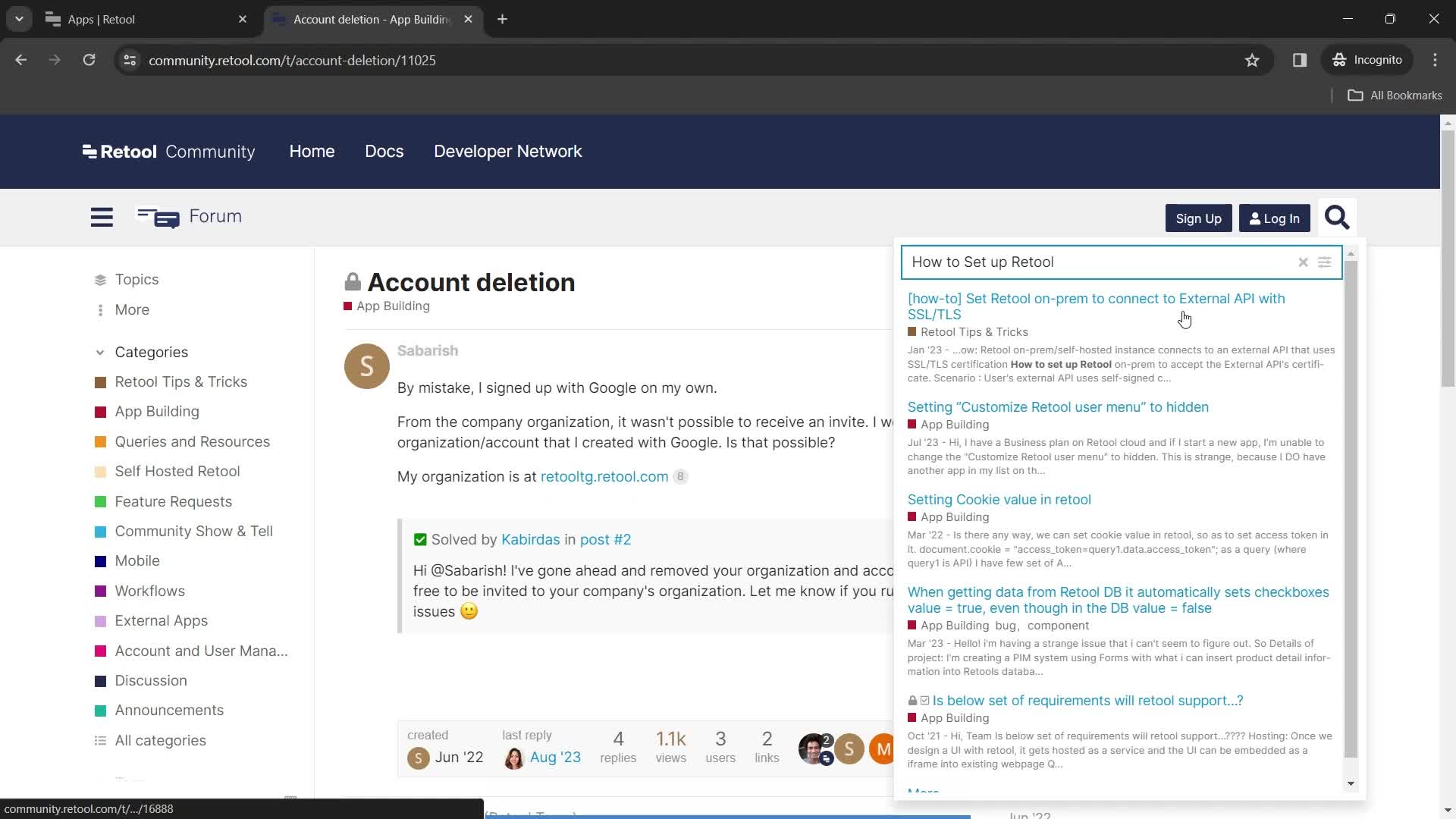The image size is (1456, 819).
Task: Go back to previous page
Action: tap(21, 60)
